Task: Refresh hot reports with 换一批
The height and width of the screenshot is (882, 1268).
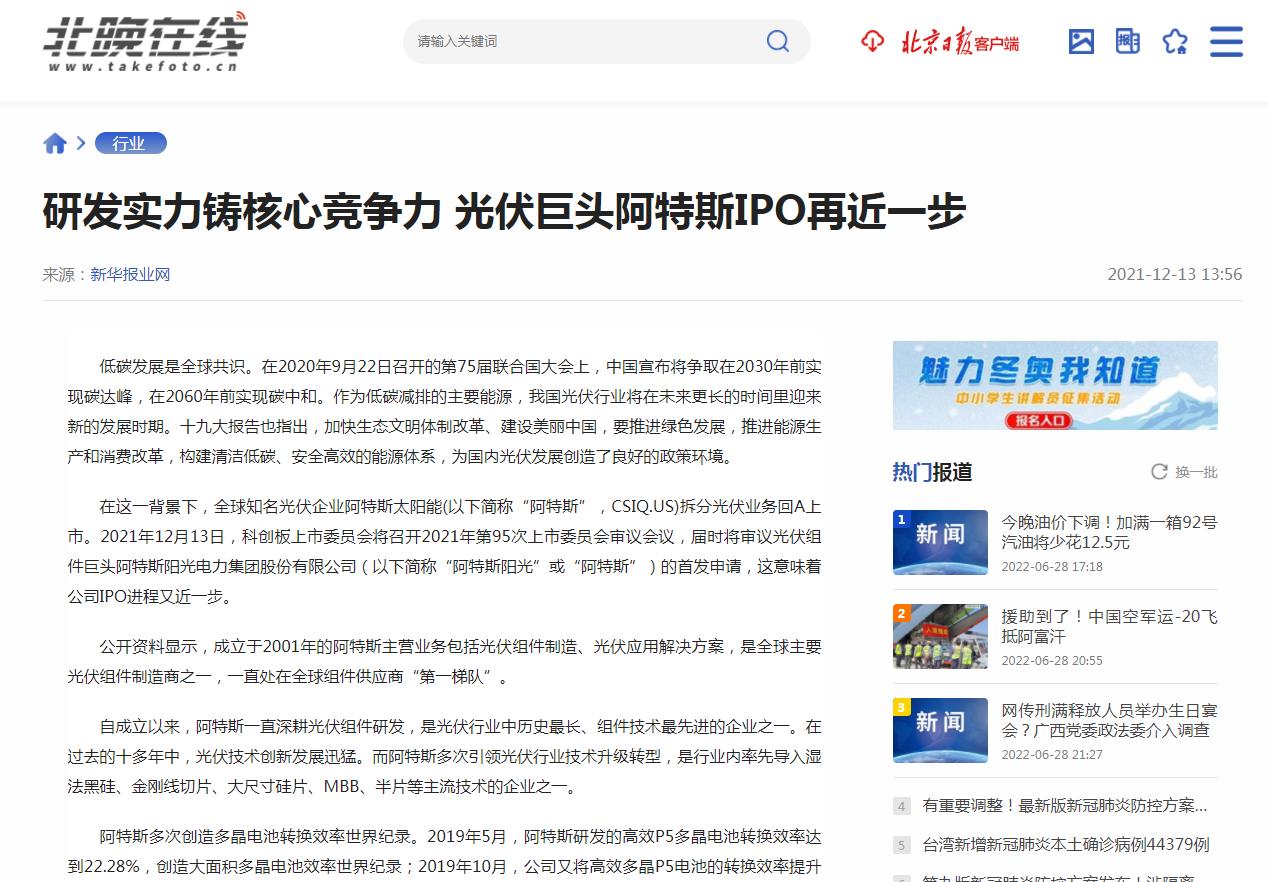Action: coord(1185,472)
